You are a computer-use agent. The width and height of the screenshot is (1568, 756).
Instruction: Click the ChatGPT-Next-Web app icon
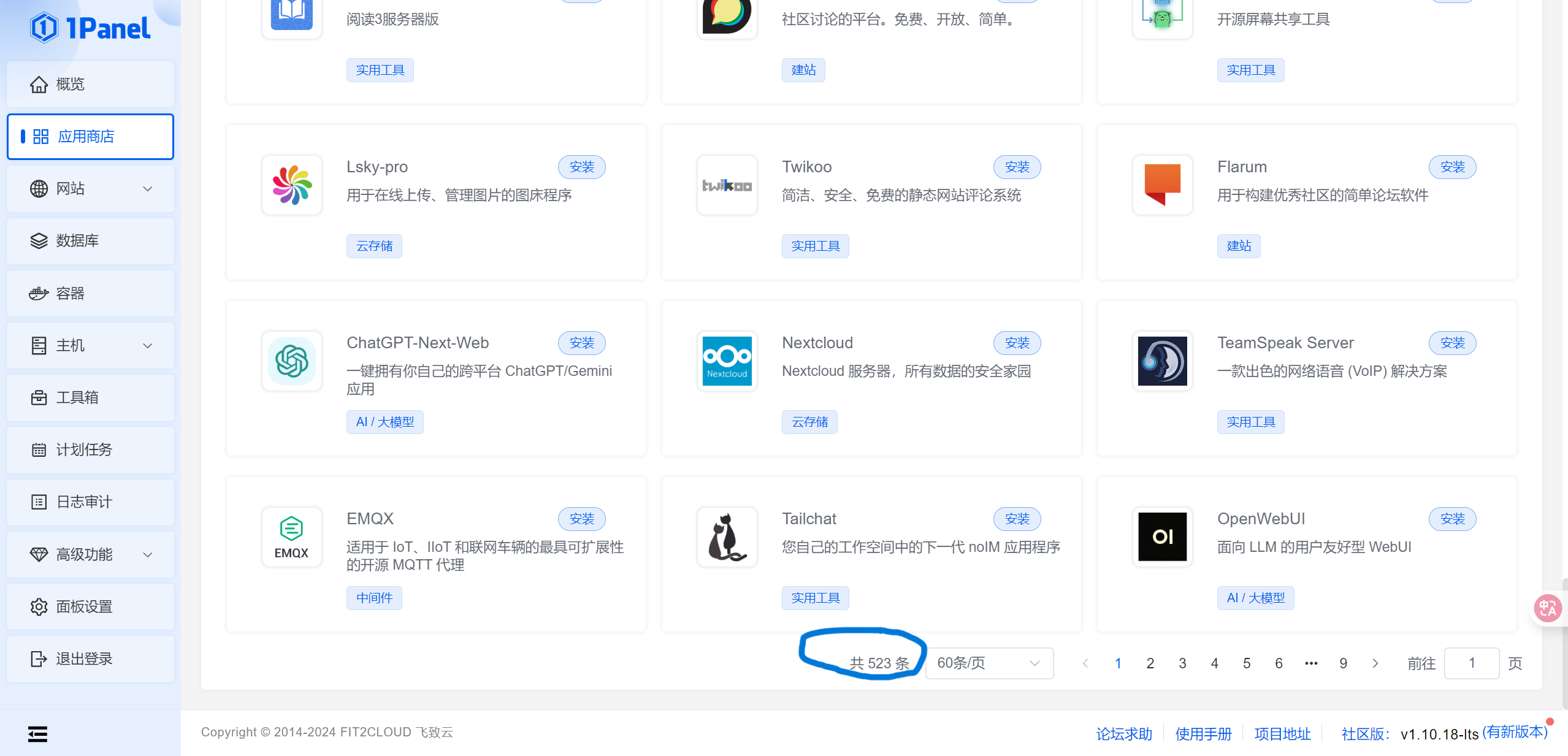tap(292, 361)
